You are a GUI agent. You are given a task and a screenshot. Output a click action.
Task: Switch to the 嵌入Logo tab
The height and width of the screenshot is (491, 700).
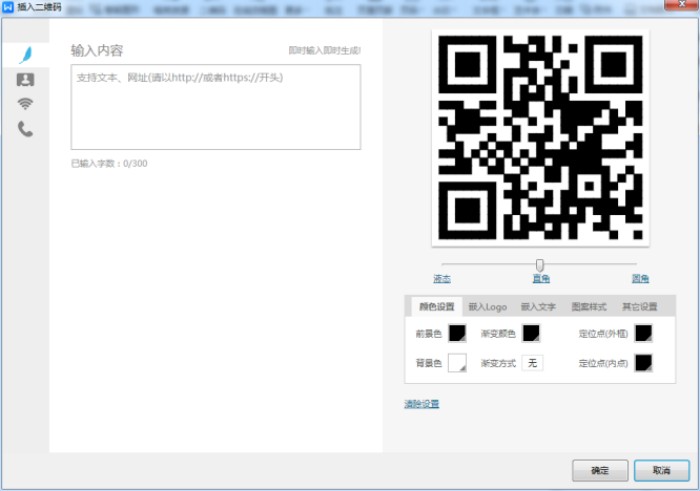pos(488,307)
